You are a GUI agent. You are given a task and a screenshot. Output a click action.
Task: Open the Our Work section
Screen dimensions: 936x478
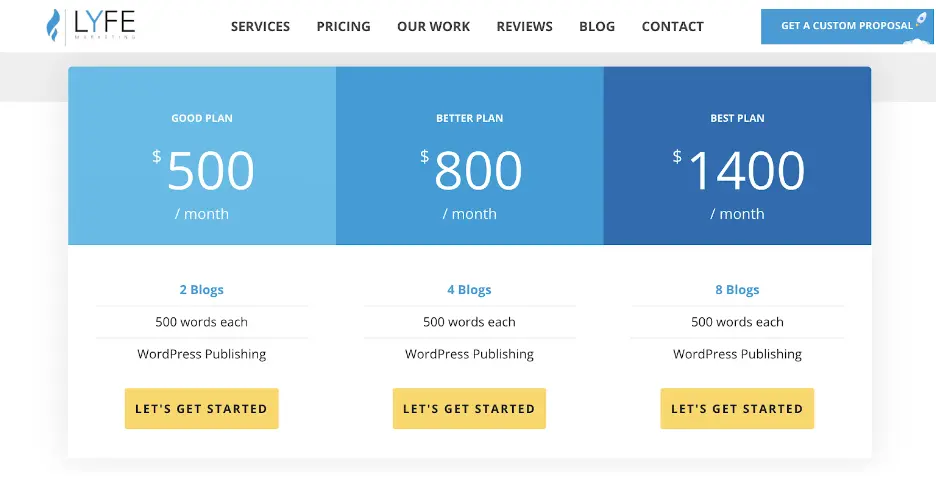click(433, 27)
